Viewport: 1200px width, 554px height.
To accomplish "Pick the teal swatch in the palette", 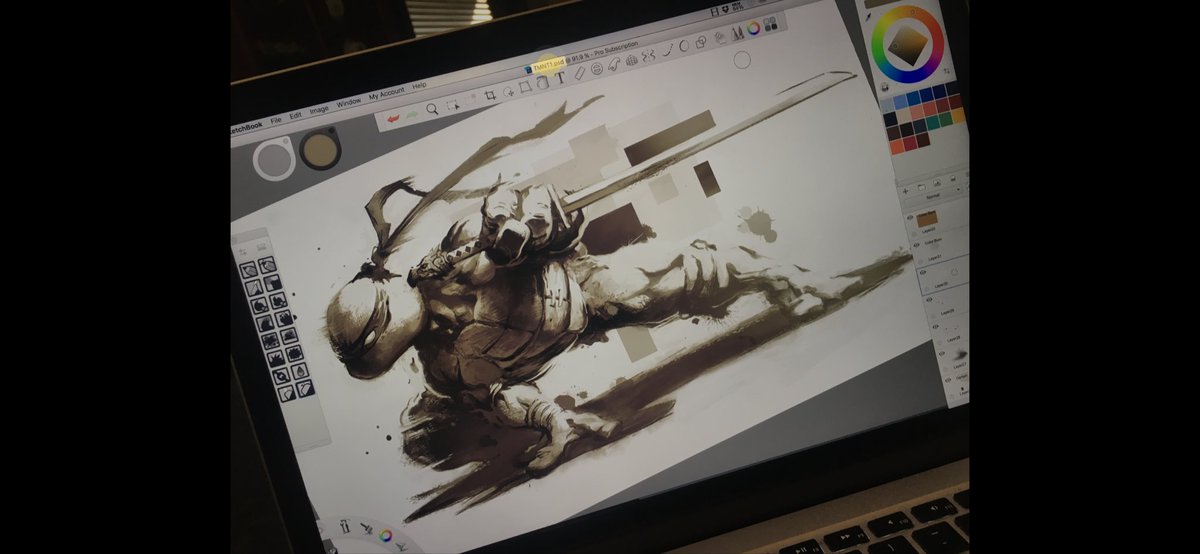I will coord(932,121).
